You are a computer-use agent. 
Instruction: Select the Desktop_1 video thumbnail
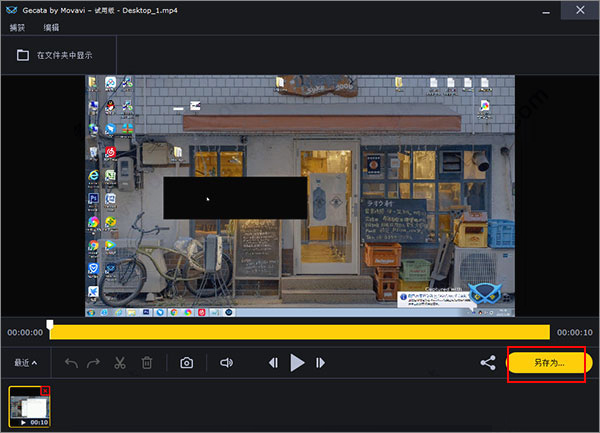point(29,406)
